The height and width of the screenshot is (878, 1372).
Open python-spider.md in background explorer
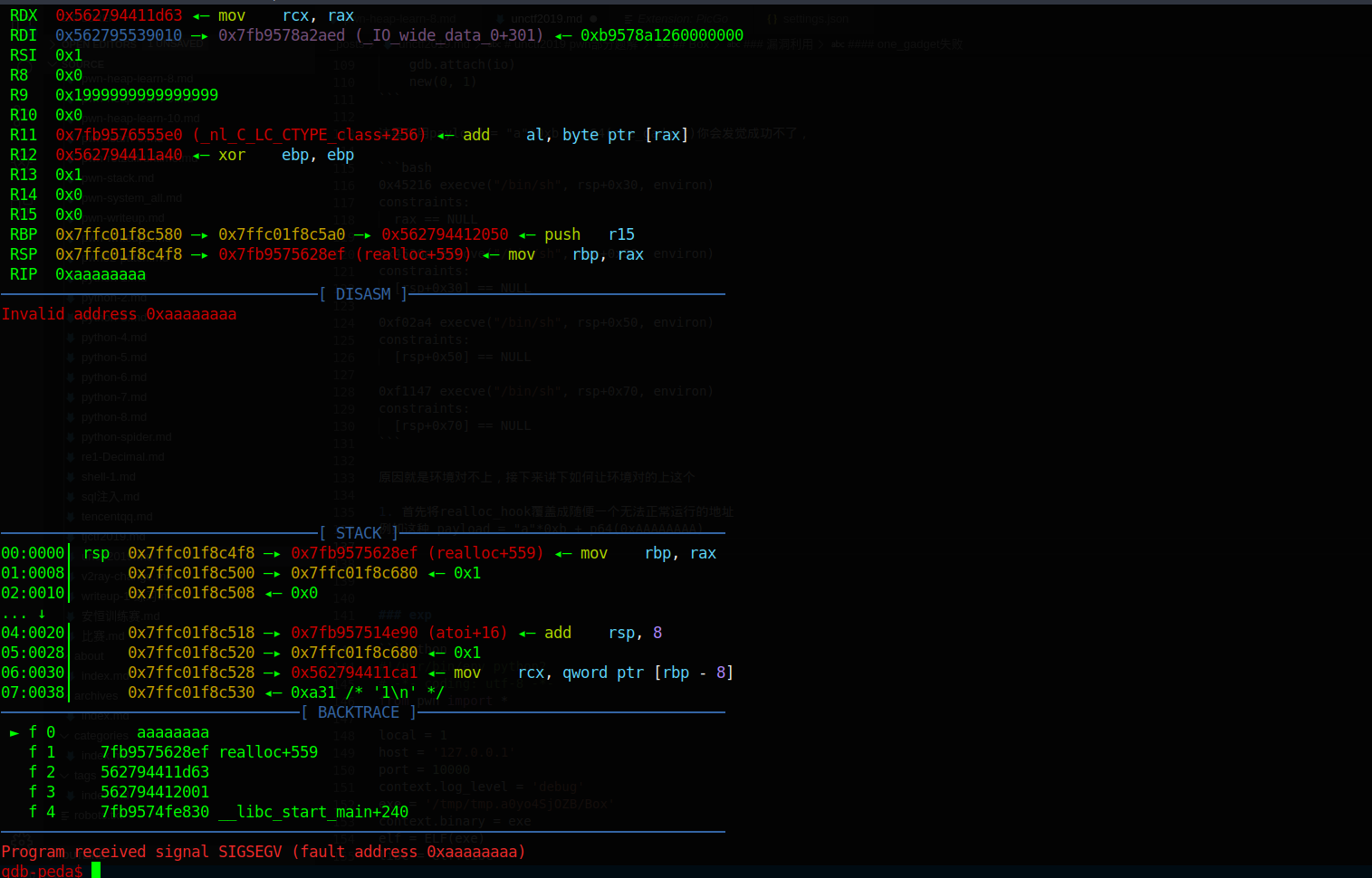[126, 437]
